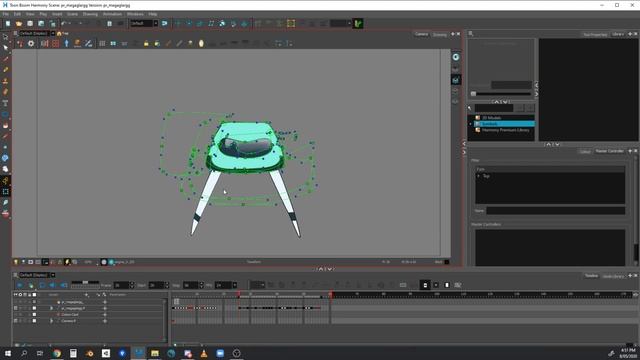Toggle checkbox of Camera layer in timeline

click(34, 321)
